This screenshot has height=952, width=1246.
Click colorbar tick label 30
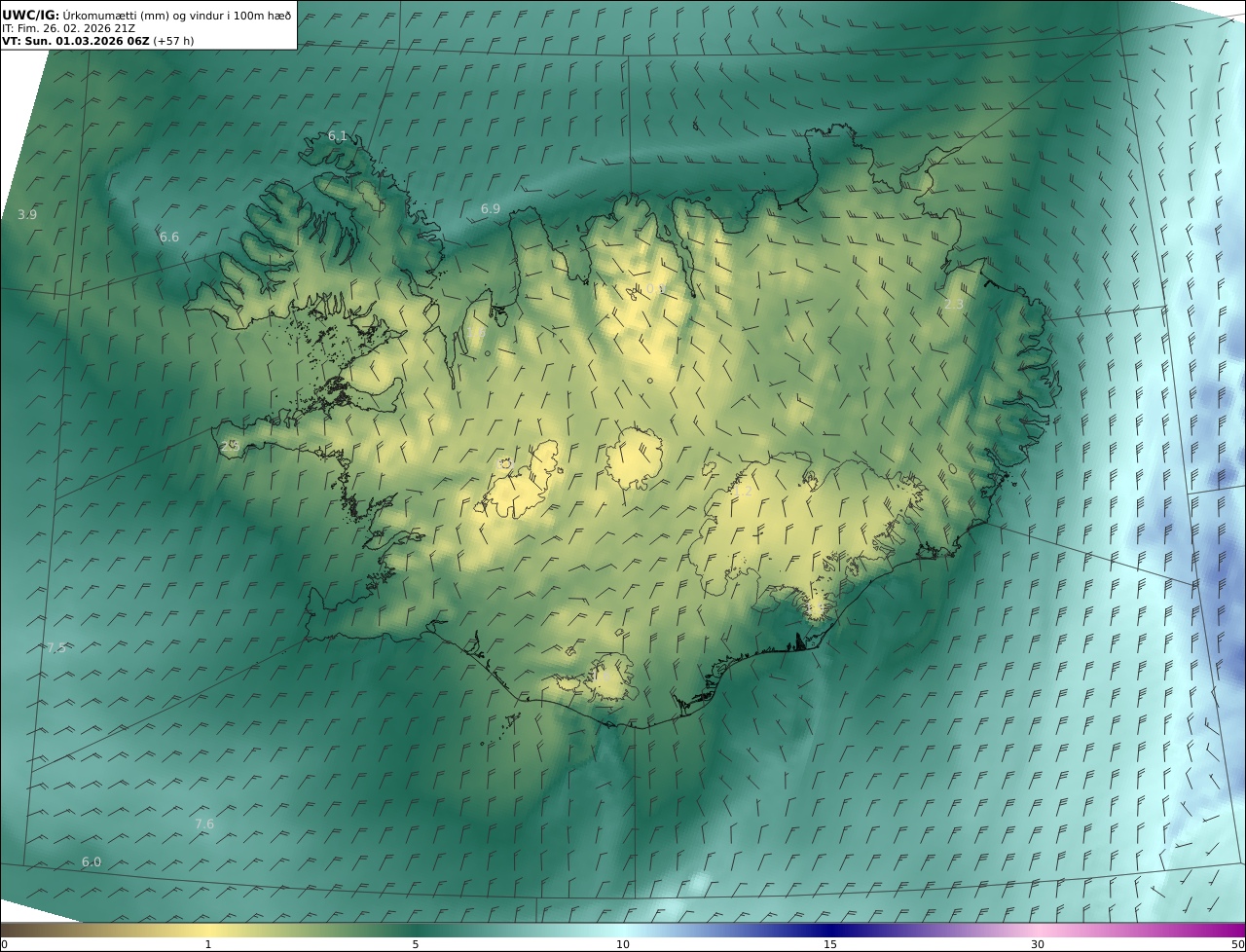[x=1038, y=944]
